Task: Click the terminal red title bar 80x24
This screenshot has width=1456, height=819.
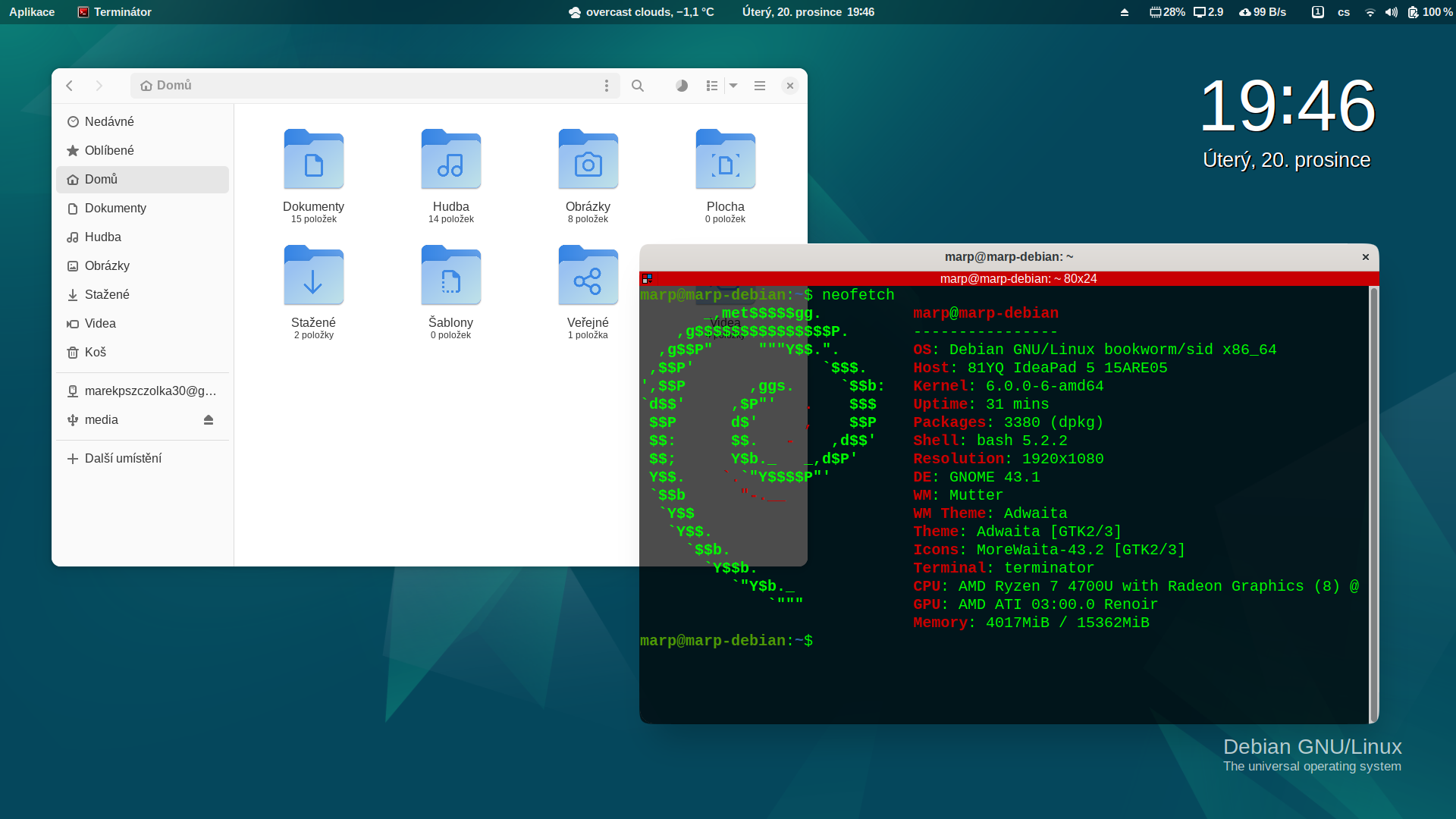Action: pyautogui.click(x=1018, y=278)
